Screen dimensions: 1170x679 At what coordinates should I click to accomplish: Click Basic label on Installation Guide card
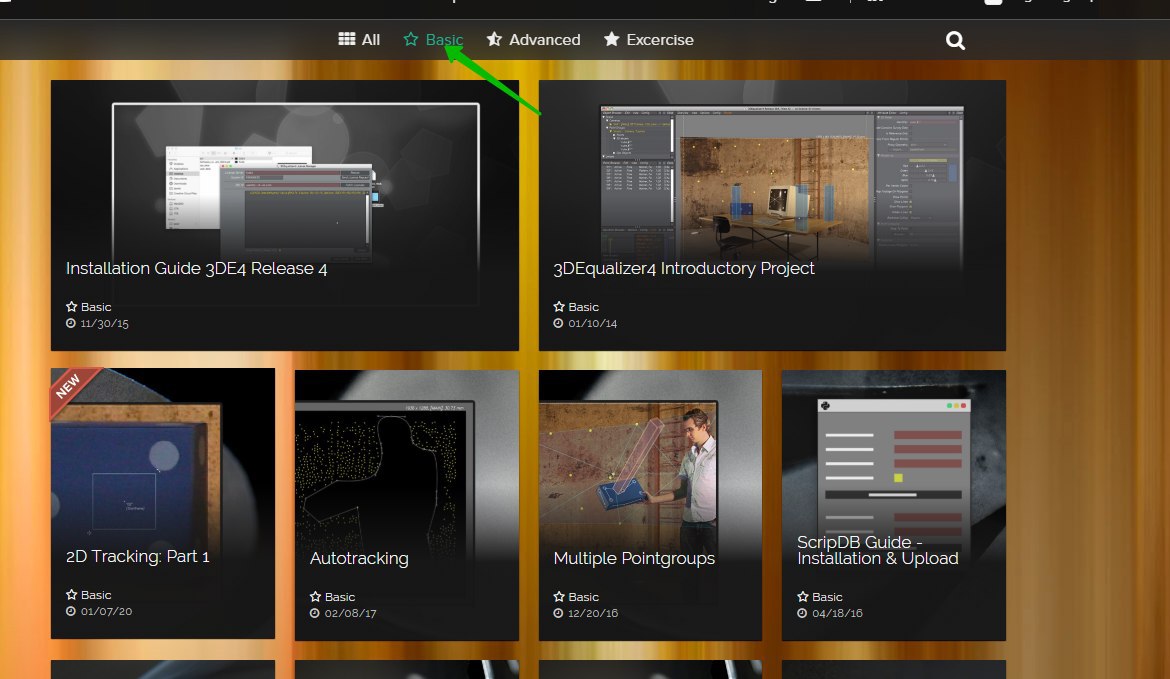(96, 307)
